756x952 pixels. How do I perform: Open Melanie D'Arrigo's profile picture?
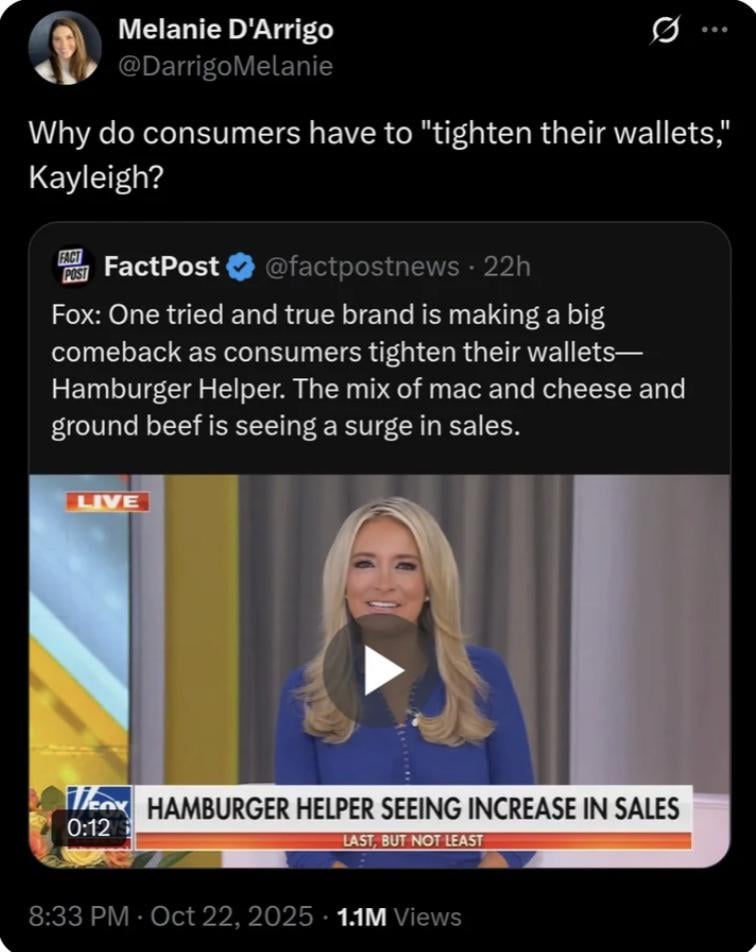point(65,47)
